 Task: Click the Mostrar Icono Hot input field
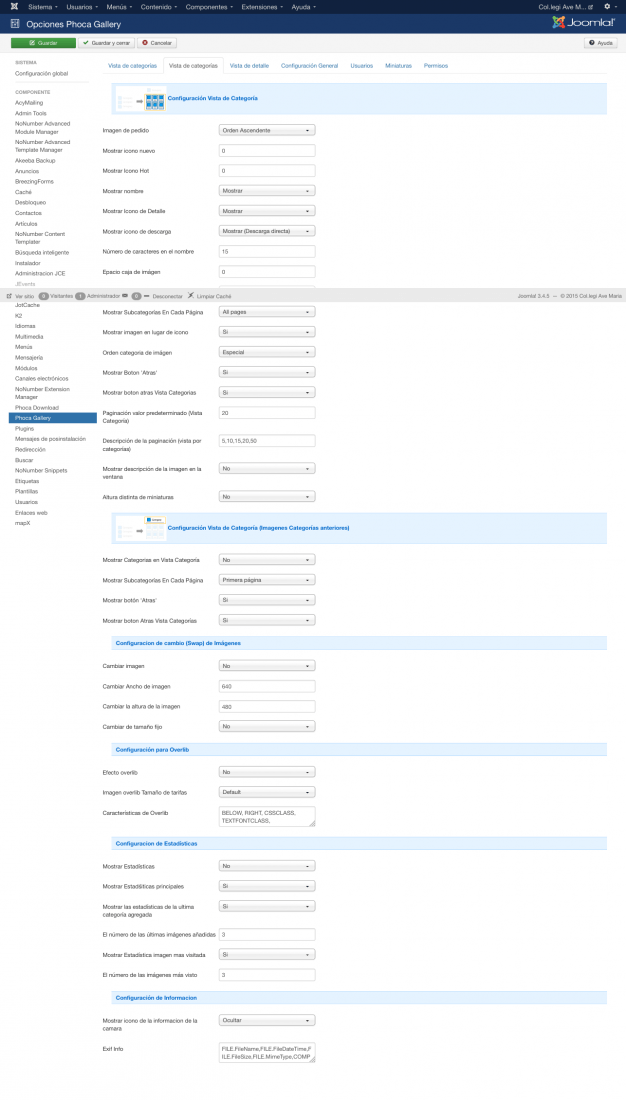(267, 170)
